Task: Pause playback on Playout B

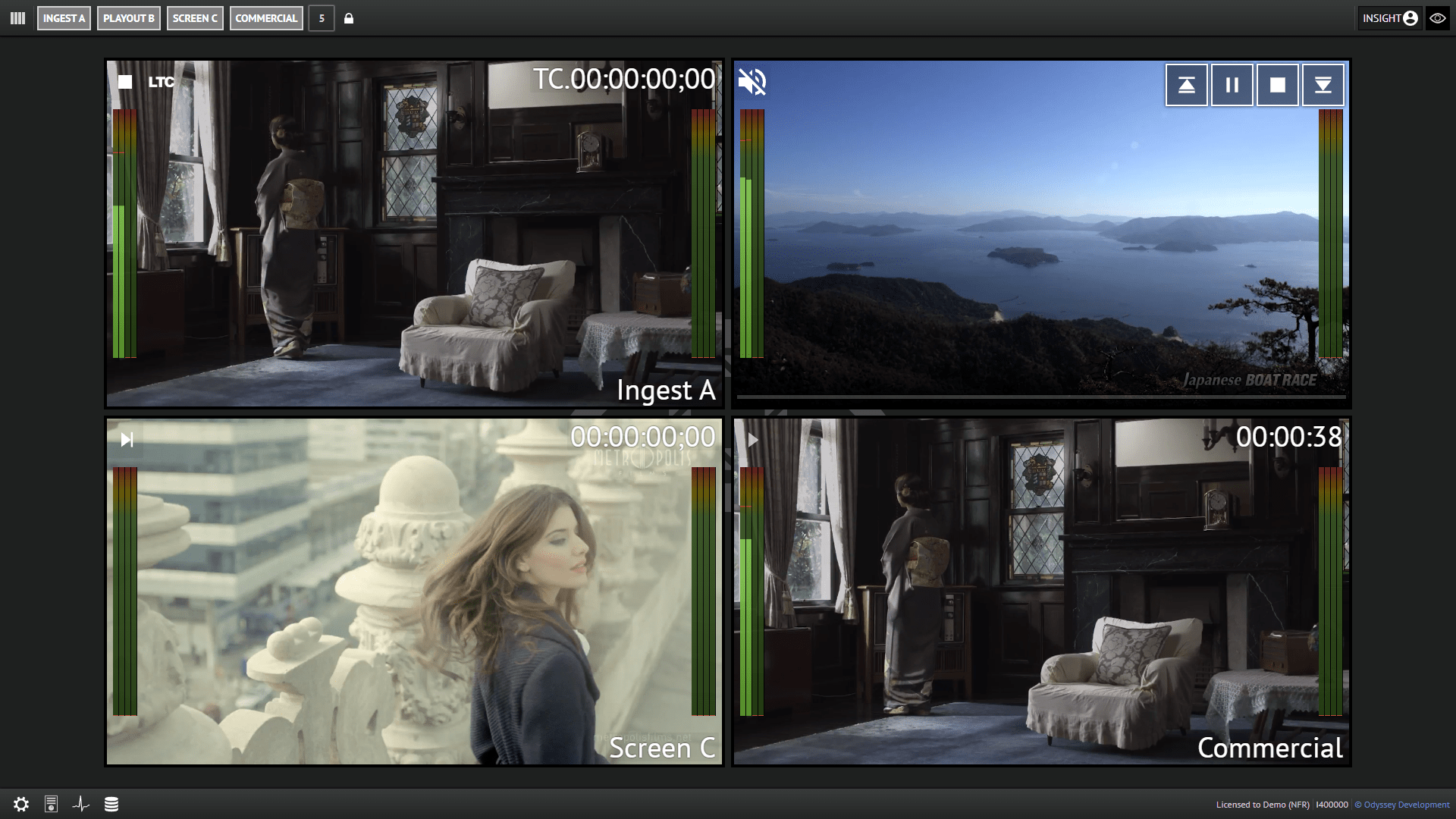Action: [x=1232, y=85]
